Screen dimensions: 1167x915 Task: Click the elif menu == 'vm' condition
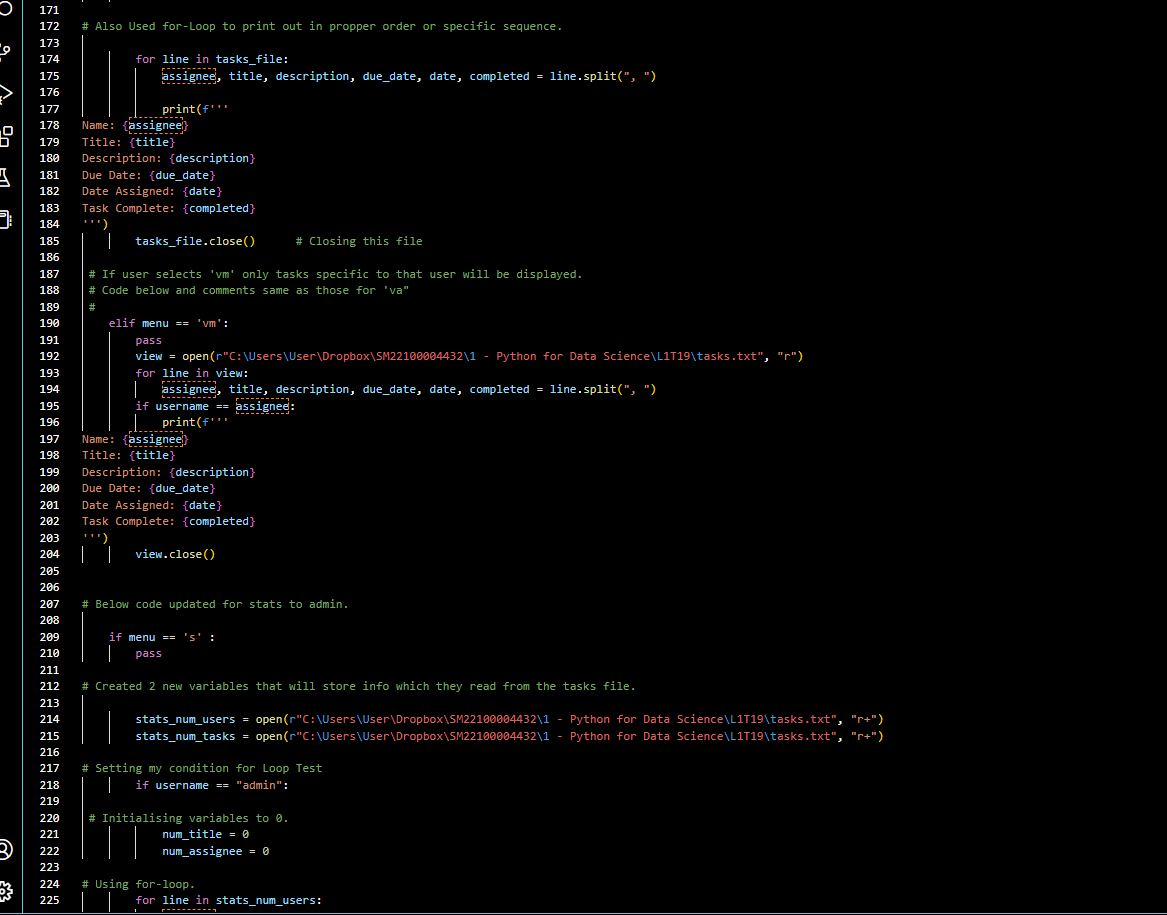coord(166,322)
